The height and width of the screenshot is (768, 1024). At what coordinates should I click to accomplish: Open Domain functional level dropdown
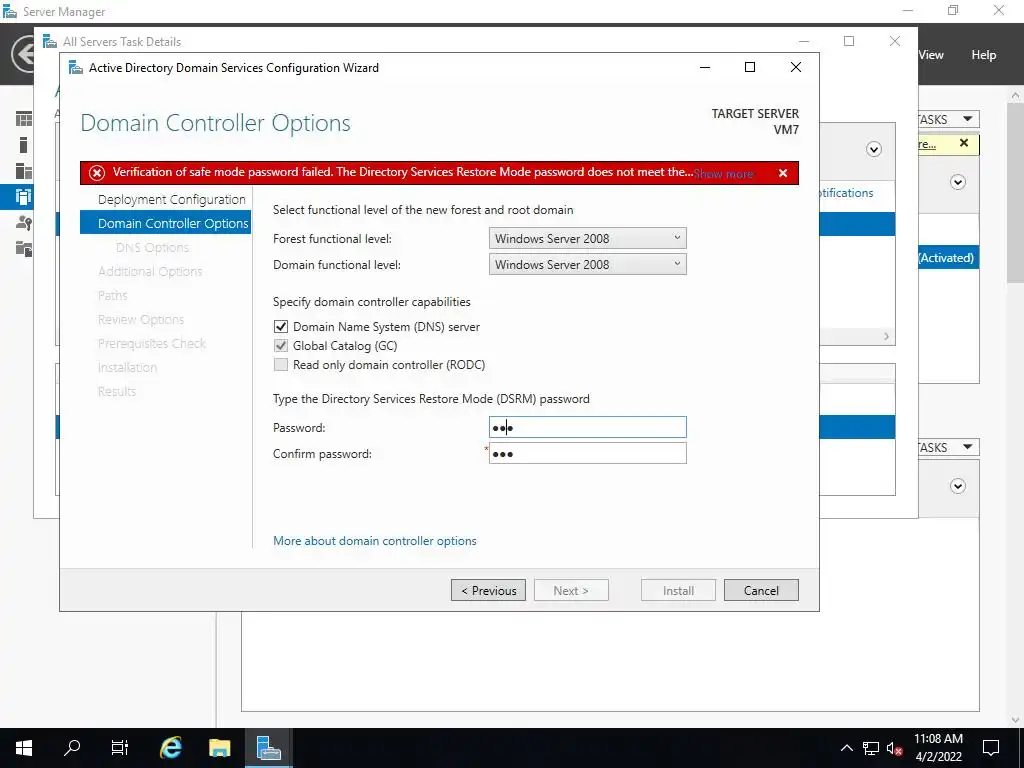(x=588, y=264)
